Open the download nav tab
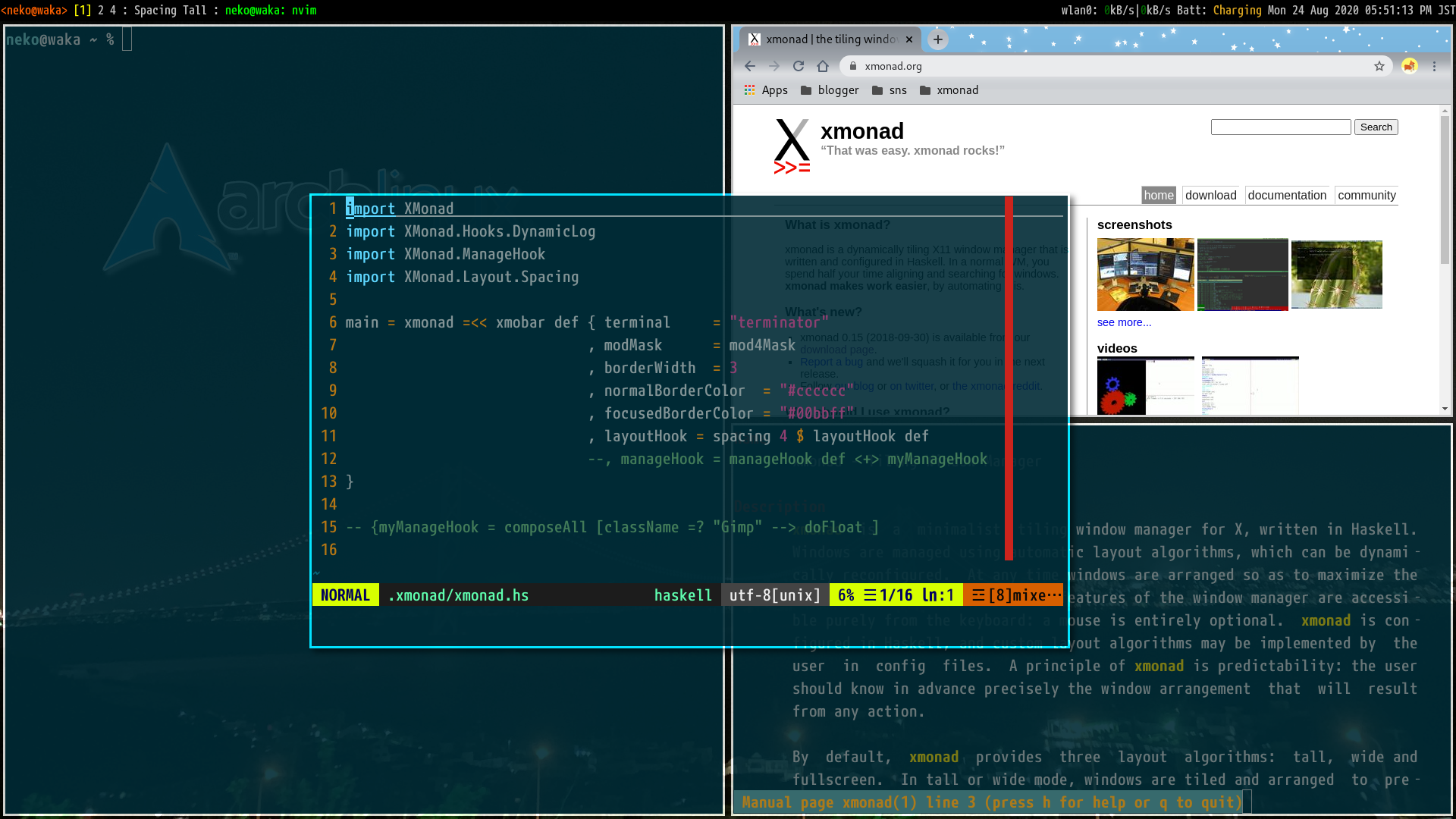This screenshot has width=1456, height=819. (x=1210, y=195)
